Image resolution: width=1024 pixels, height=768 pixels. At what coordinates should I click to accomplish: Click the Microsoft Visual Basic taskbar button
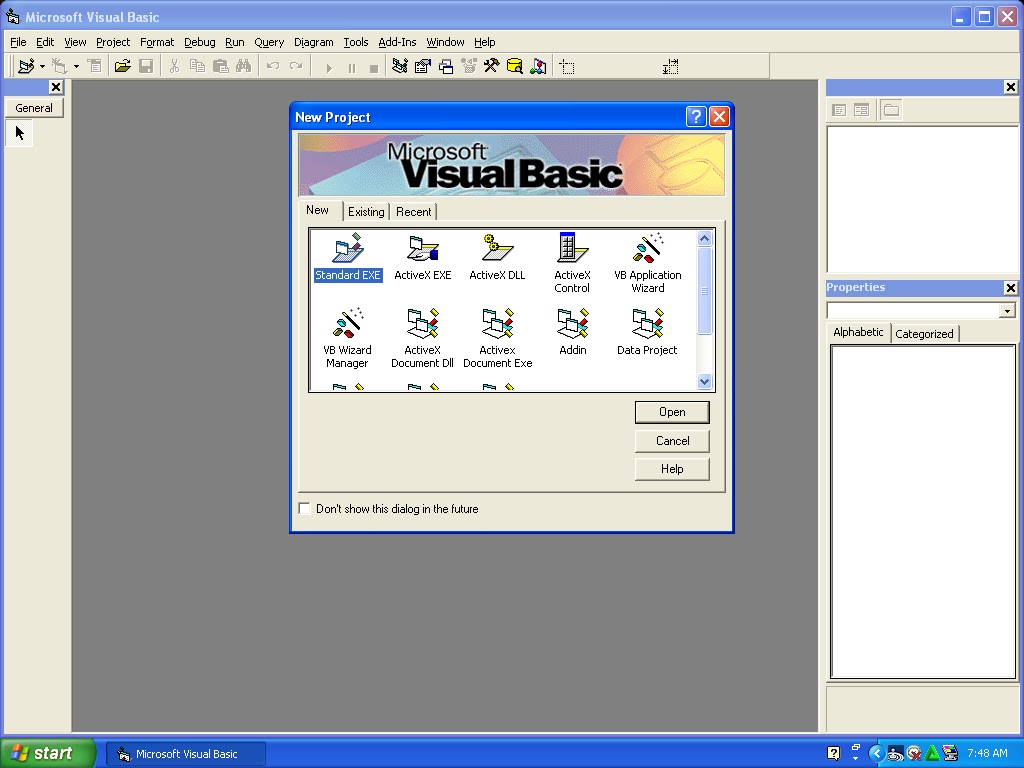tap(185, 754)
